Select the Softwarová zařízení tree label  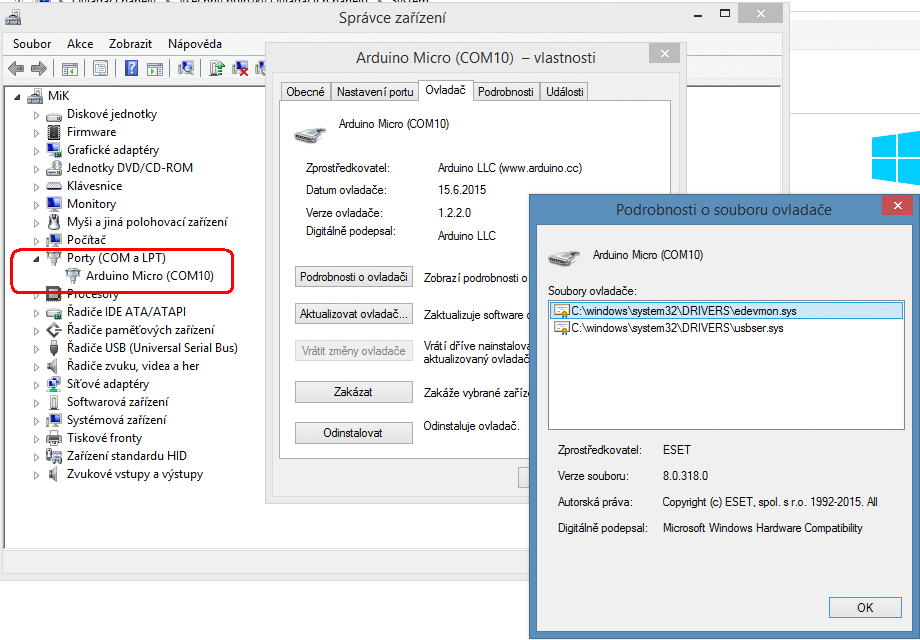pyautogui.click(x=117, y=402)
